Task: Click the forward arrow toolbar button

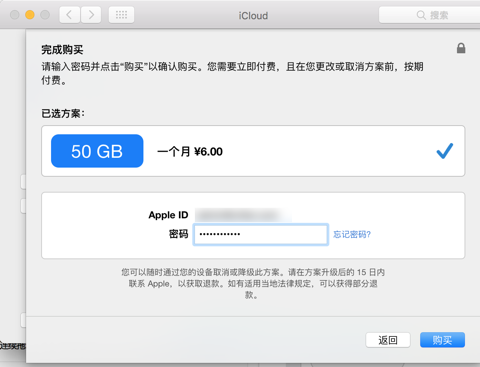Action: (91, 15)
